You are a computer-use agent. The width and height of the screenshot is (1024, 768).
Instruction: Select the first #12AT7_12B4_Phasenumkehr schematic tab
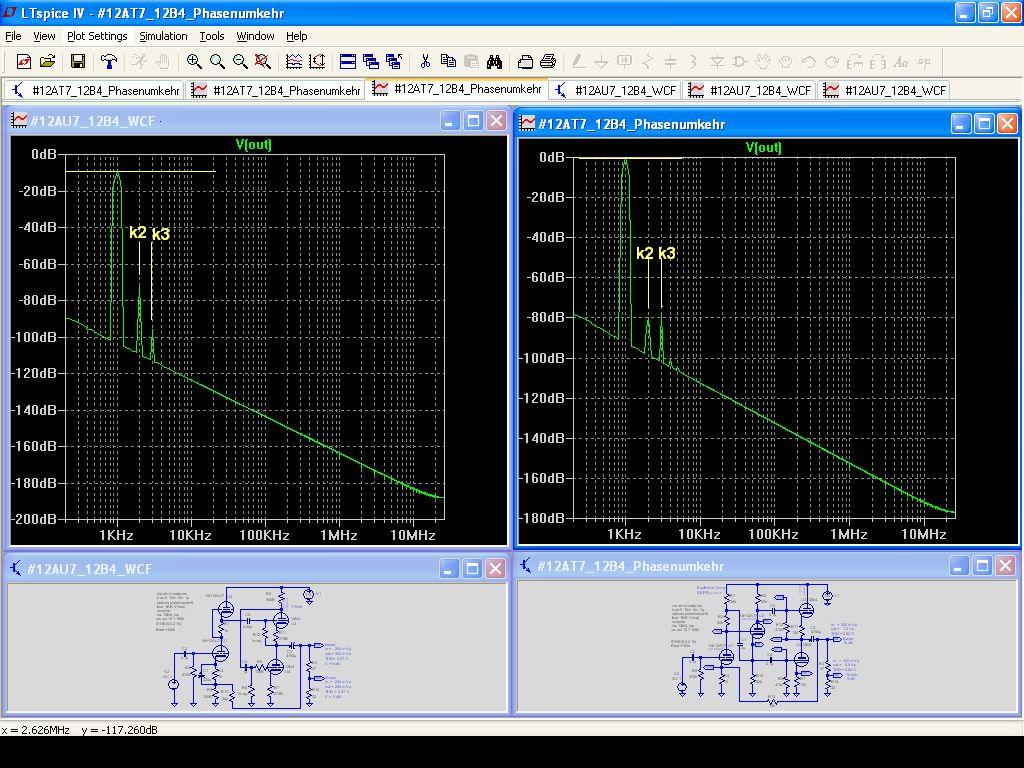[95, 90]
